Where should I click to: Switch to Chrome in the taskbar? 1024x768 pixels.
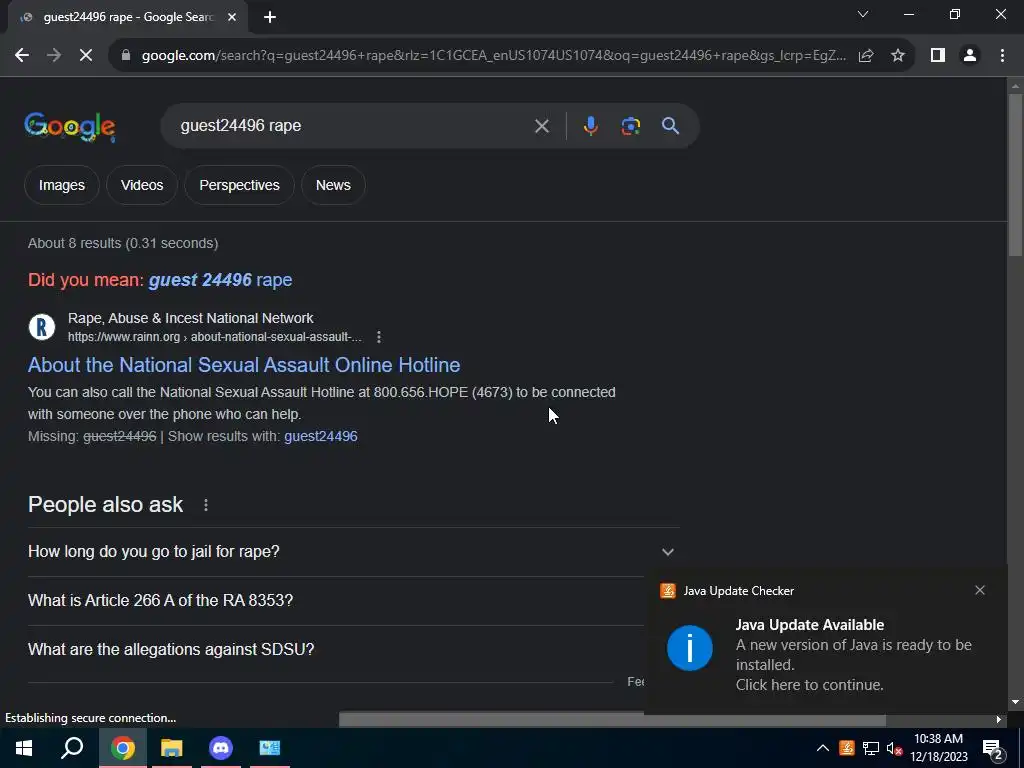click(x=122, y=748)
